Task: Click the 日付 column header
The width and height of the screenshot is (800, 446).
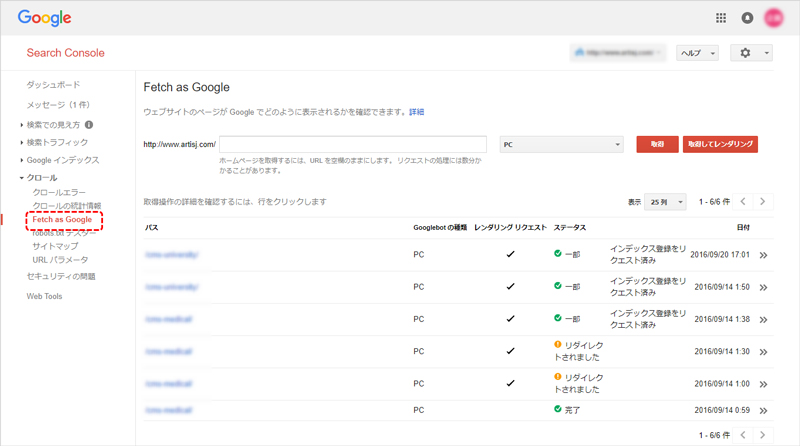Action: click(743, 228)
